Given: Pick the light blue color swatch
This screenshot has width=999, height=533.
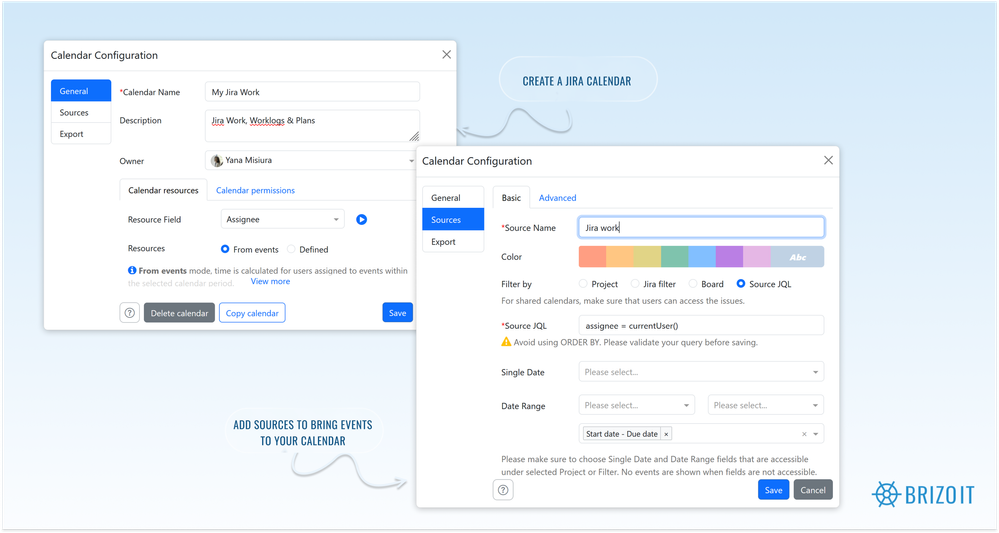Looking at the screenshot, I should click(702, 257).
